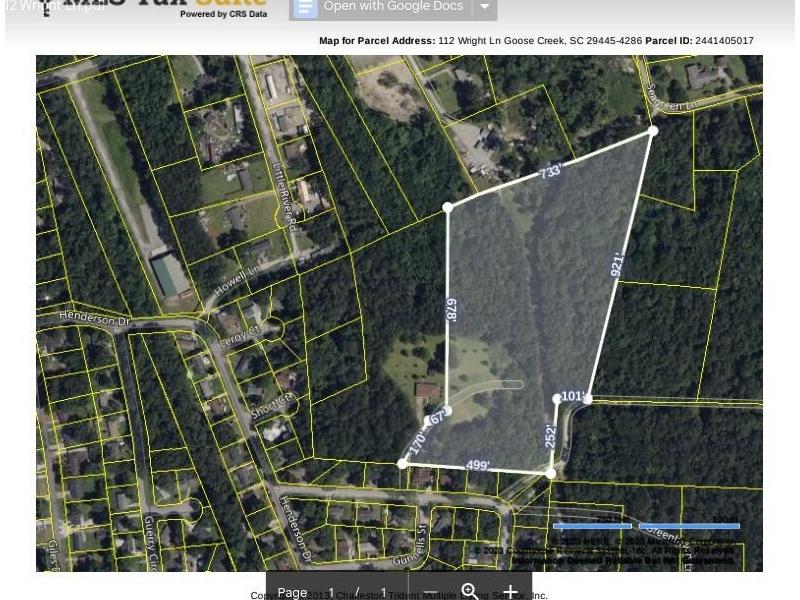Click the 112 Wright Ln Goose Creek address
This screenshot has height=600, width=800.
point(540,41)
